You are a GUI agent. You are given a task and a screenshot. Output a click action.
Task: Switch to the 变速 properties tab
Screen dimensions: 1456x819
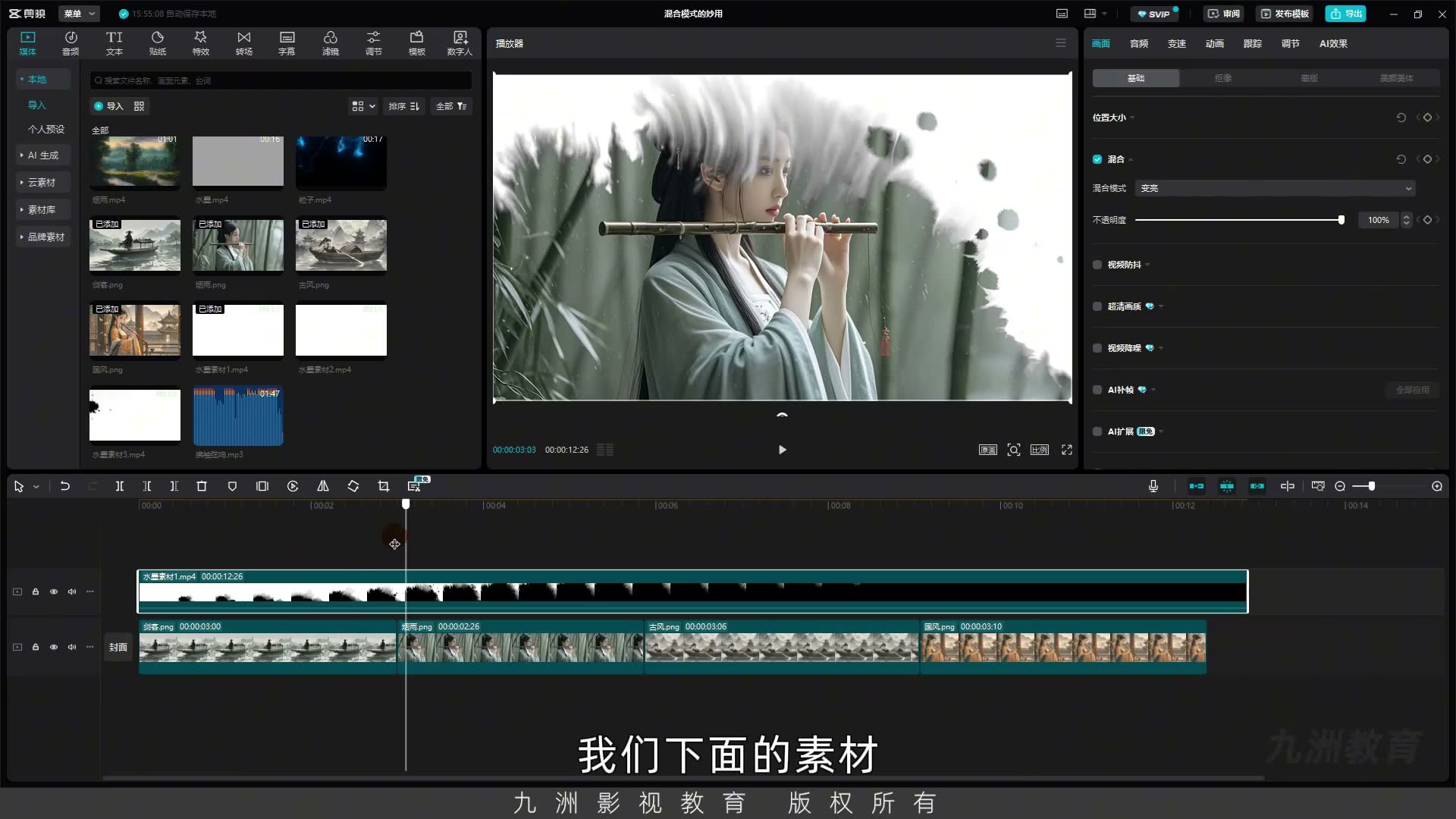pyautogui.click(x=1176, y=44)
